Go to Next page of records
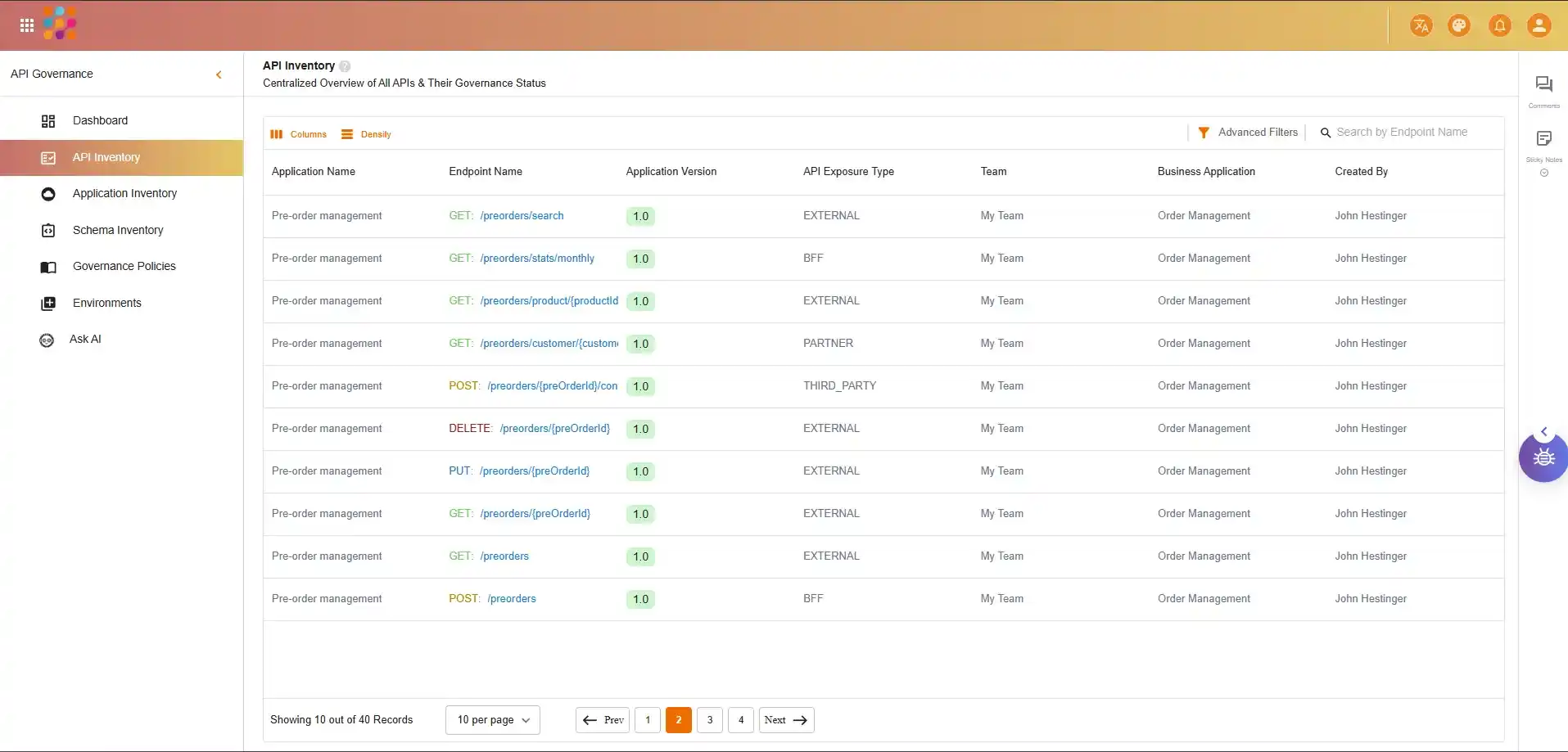Screen dimensions: 1568x752 tap(786, 720)
